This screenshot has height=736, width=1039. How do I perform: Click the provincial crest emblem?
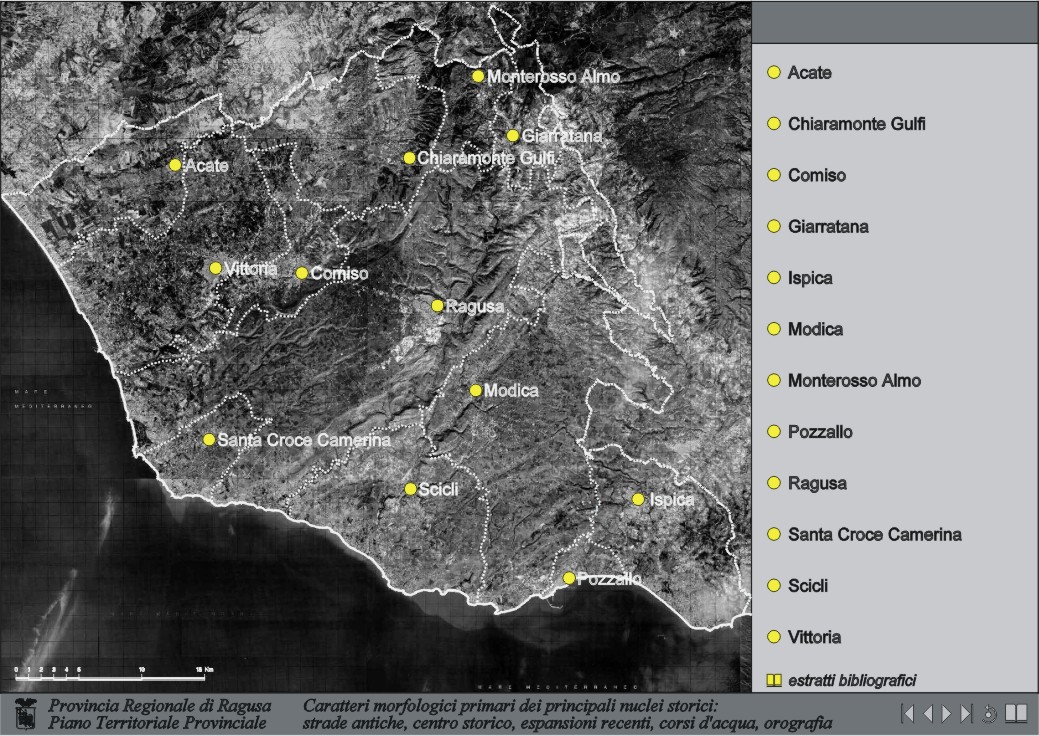click(25, 714)
